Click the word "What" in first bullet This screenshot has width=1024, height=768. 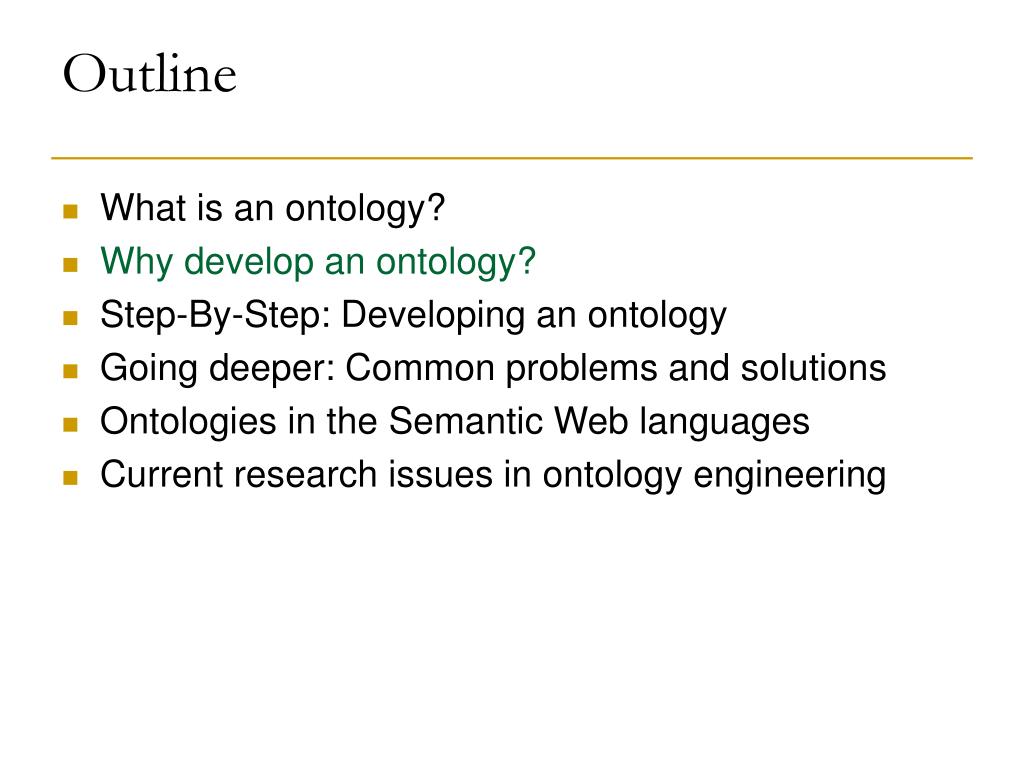pyautogui.click(x=143, y=208)
